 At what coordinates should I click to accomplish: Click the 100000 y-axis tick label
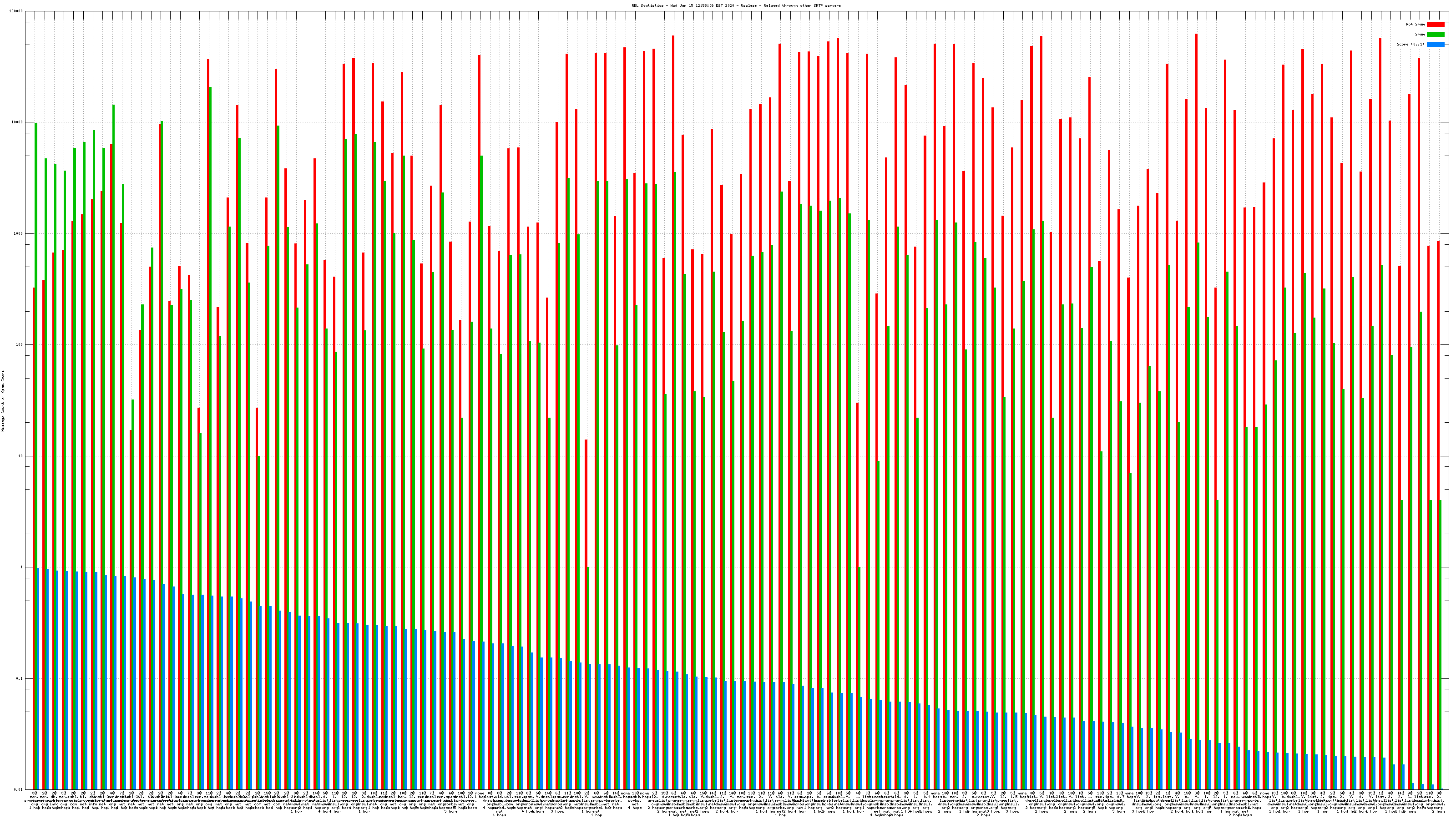(16, 11)
